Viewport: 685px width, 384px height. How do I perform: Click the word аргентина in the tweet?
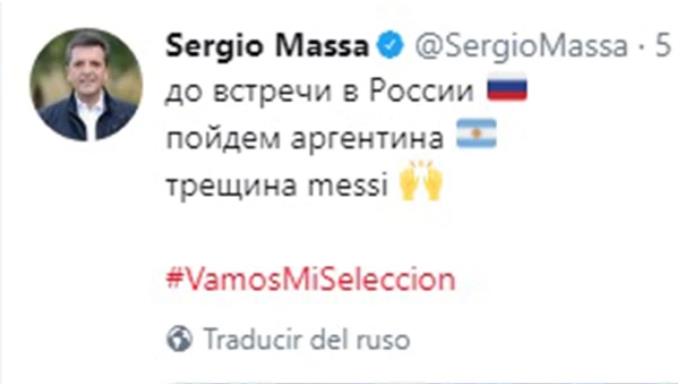(367, 140)
